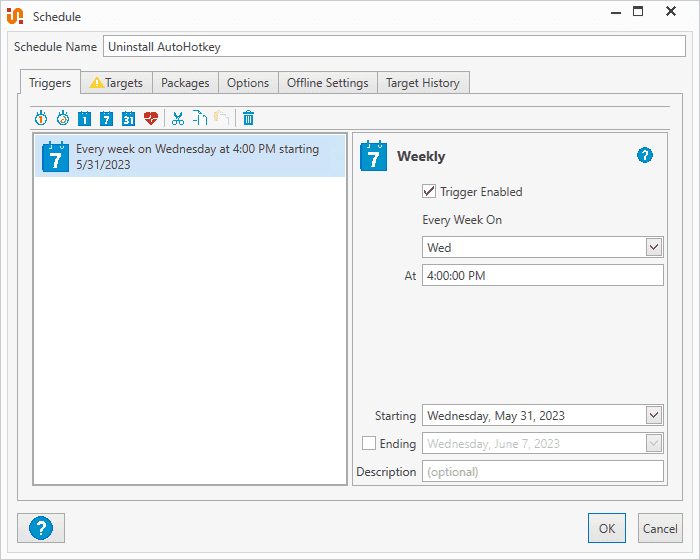The width and height of the screenshot is (700, 560).
Task: Go to the Offline Settings tab
Action: point(328,83)
